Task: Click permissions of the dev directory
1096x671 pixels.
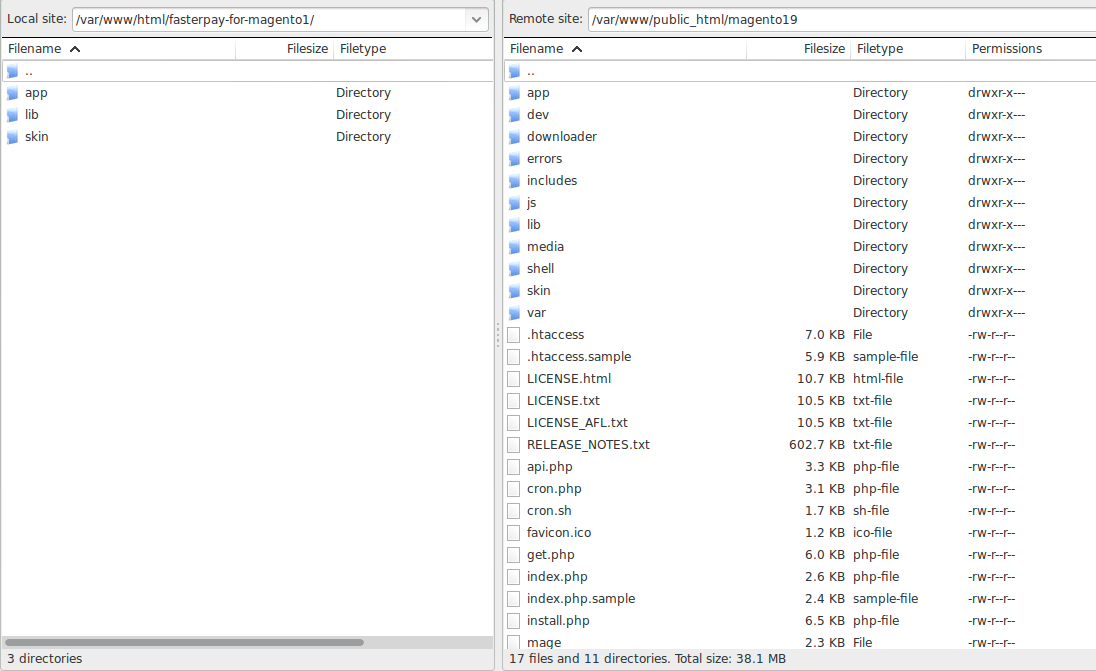Action: (x=996, y=115)
